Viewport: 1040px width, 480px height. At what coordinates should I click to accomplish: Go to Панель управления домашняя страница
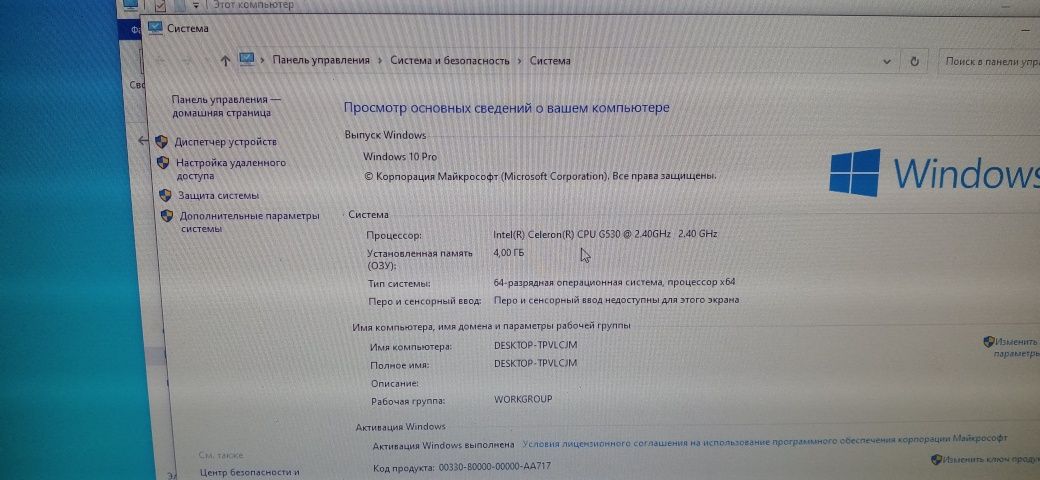(x=226, y=106)
